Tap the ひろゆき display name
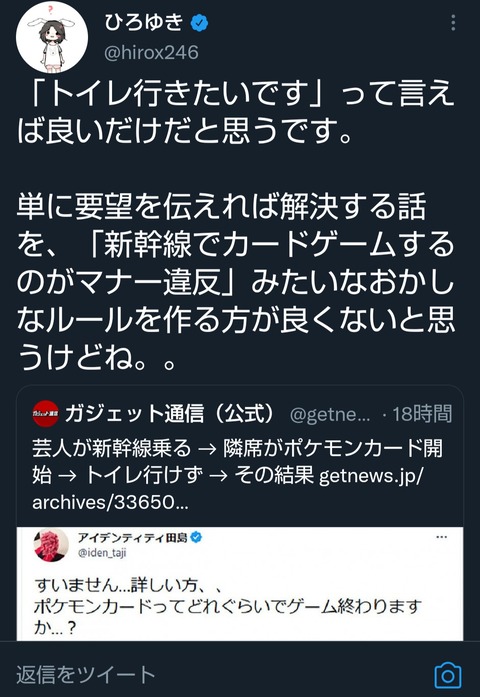 [x=144, y=22]
